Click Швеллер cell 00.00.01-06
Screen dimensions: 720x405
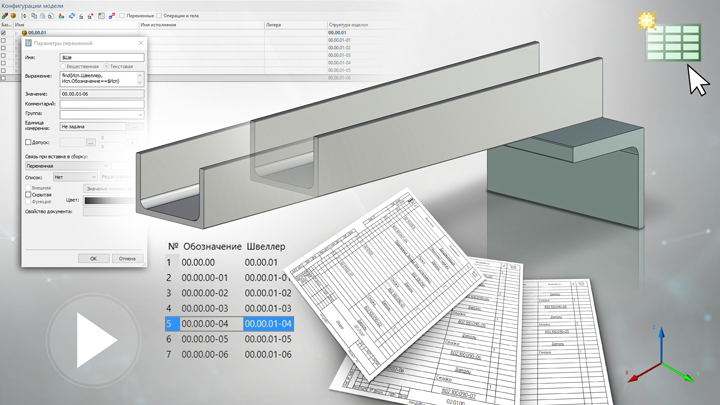click(268, 354)
